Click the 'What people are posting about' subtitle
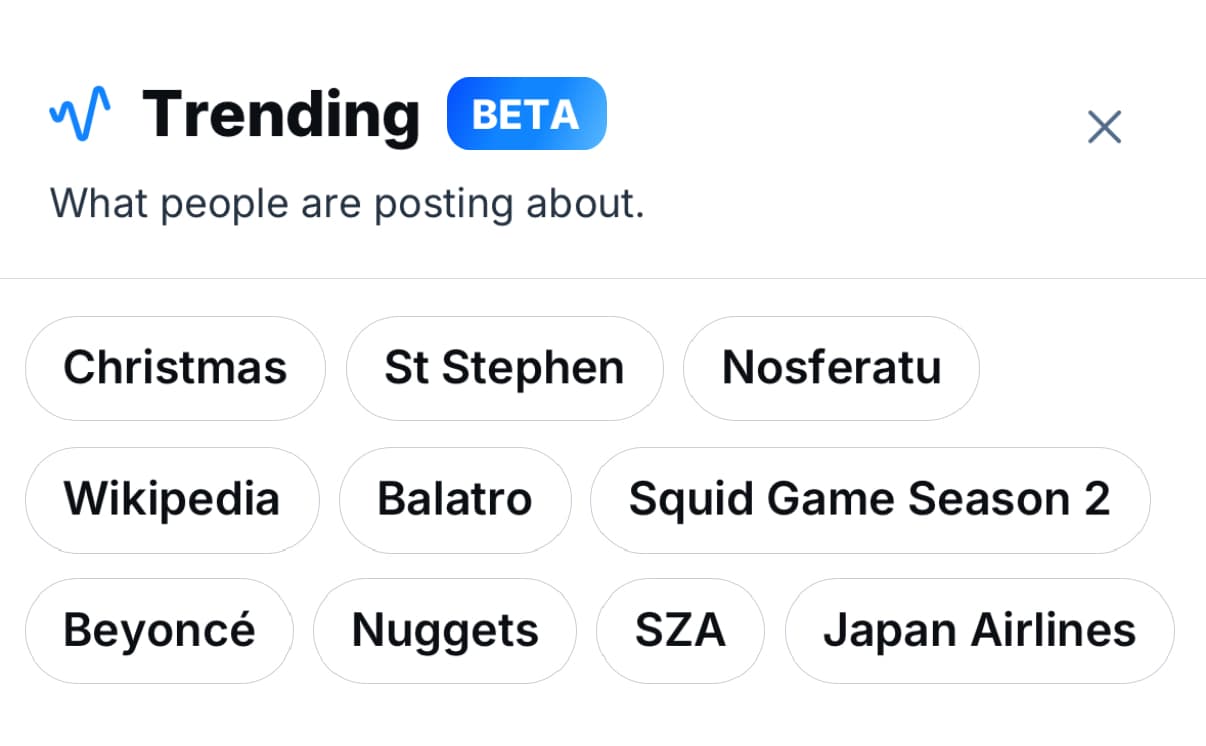Image resolution: width=1206 pixels, height=746 pixels. [347, 204]
